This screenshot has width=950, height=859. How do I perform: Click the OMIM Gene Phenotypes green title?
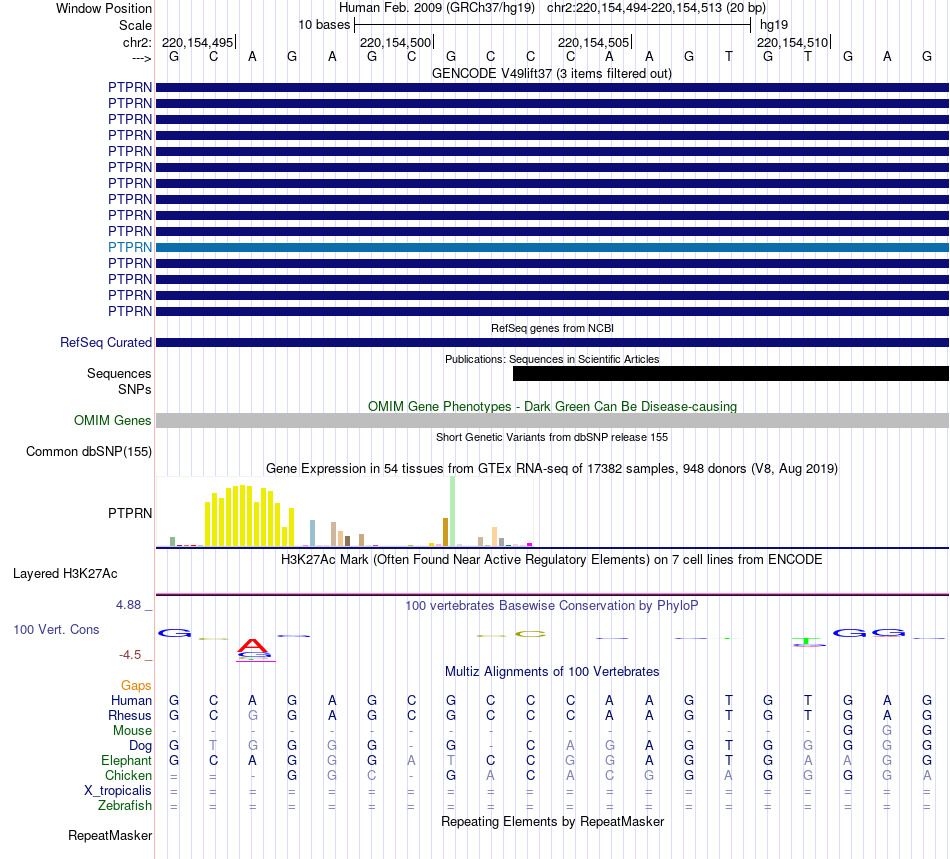[552, 406]
